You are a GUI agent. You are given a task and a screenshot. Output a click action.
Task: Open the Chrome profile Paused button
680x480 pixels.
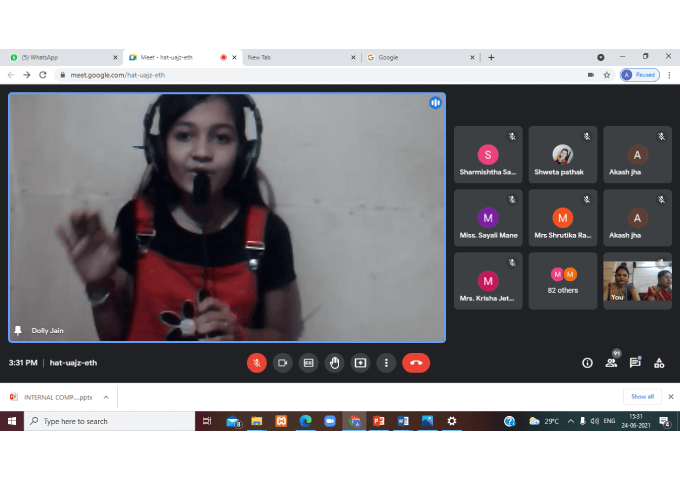click(639, 75)
